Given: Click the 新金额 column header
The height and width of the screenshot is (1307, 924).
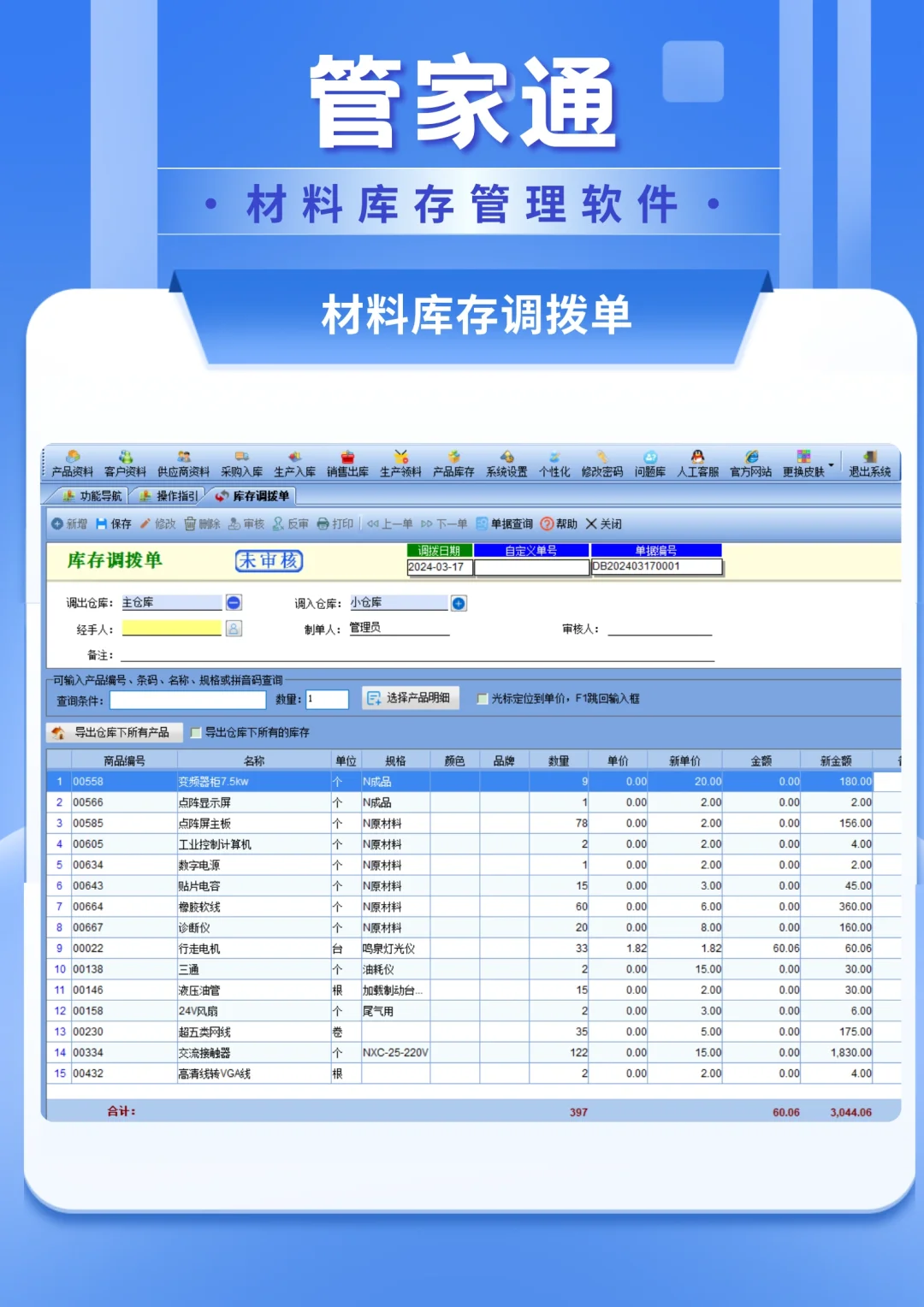Looking at the screenshot, I should coord(836,760).
